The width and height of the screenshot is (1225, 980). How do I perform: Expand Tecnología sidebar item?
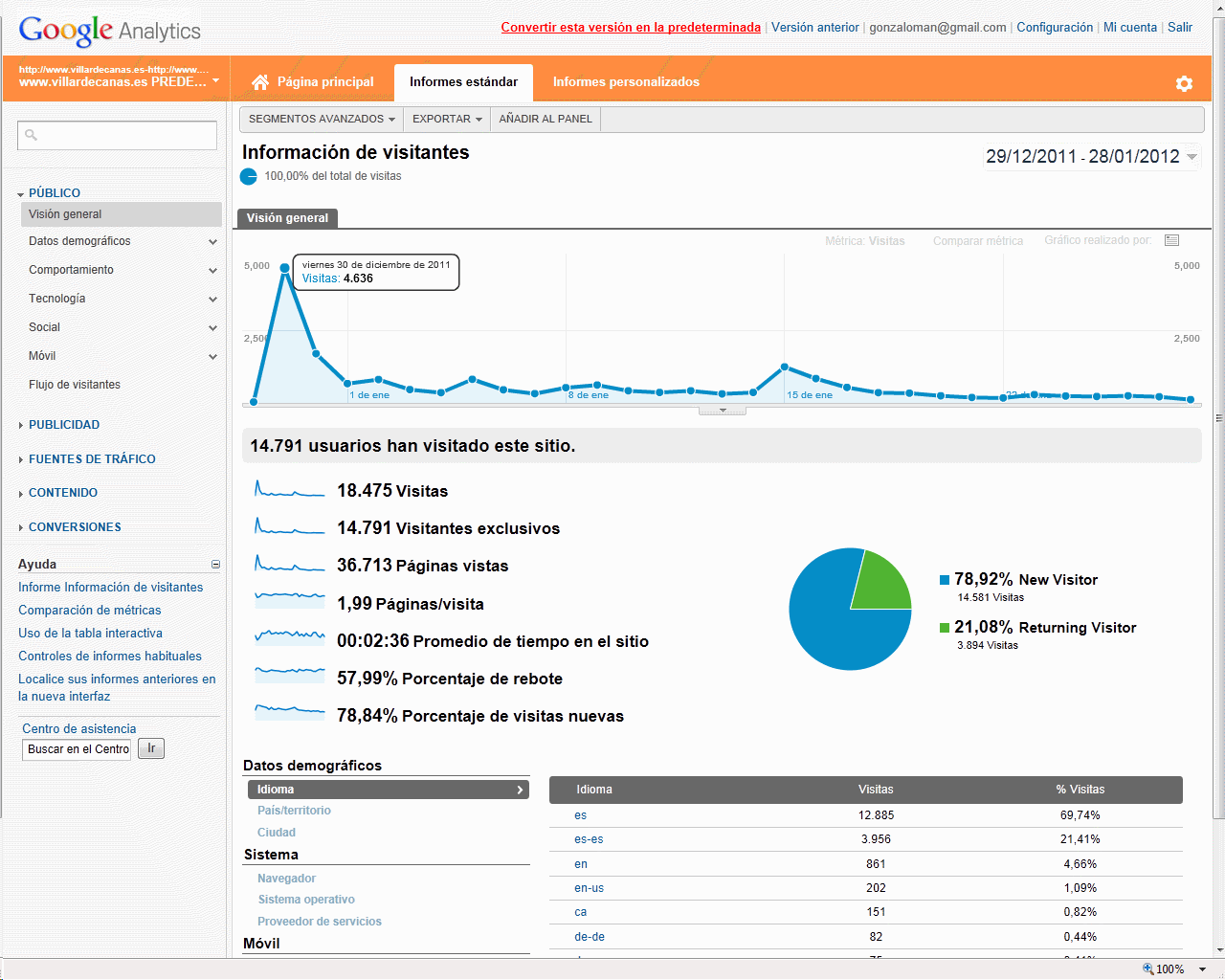(x=212, y=300)
